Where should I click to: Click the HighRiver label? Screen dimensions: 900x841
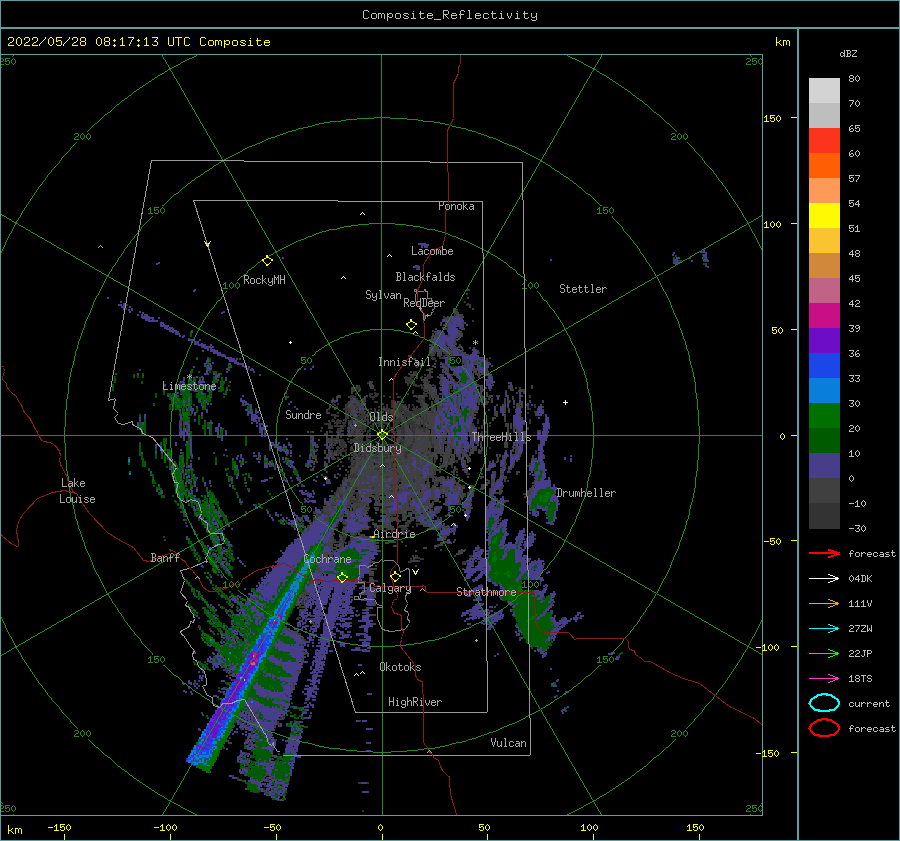coord(414,702)
